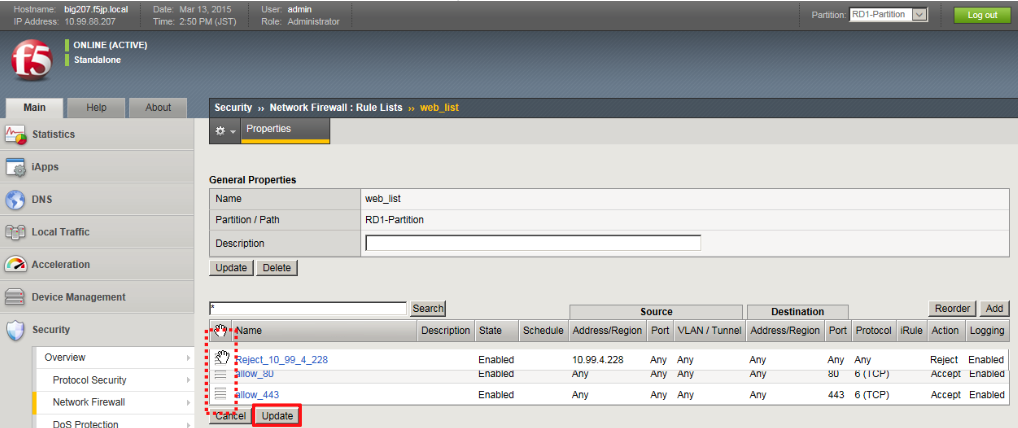Click Update below the rule list

(277, 416)
